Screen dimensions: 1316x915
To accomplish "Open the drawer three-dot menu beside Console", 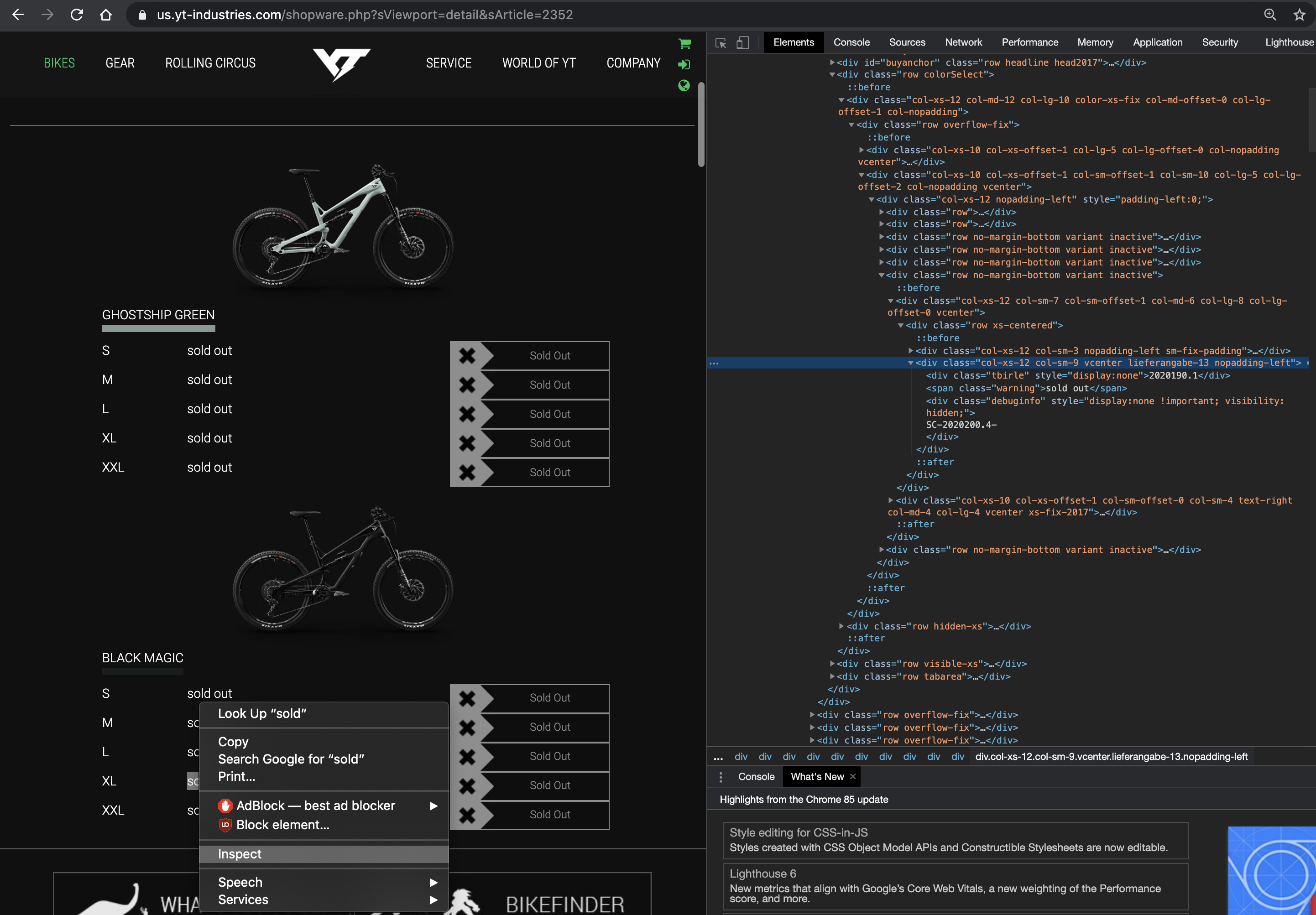I will (721, 777).
